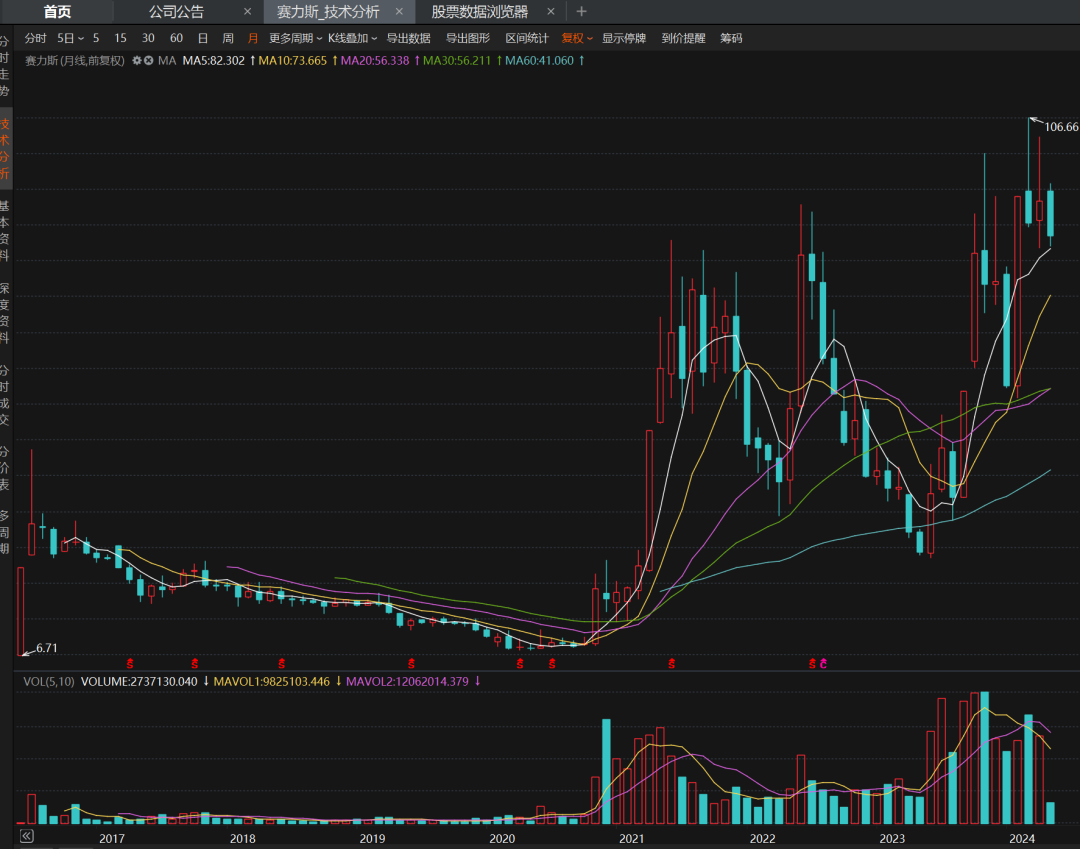Image resolution: width=1080 pixels, height=849 pixels.
Task: Click the 导出数据 button
Action: point(408,38)
